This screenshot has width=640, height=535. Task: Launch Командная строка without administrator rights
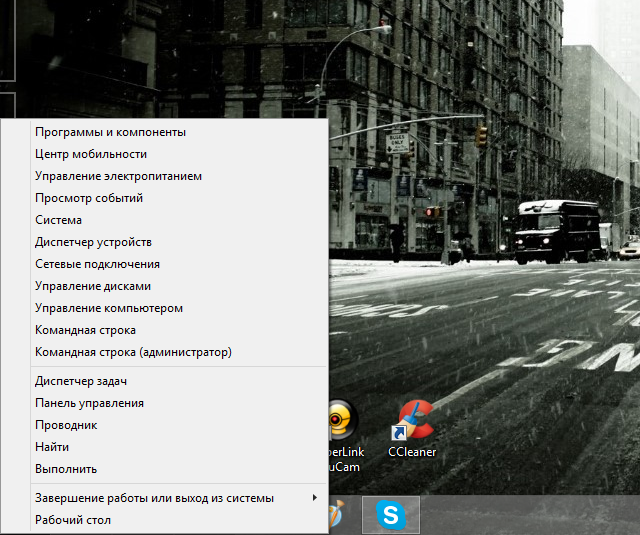85,330
